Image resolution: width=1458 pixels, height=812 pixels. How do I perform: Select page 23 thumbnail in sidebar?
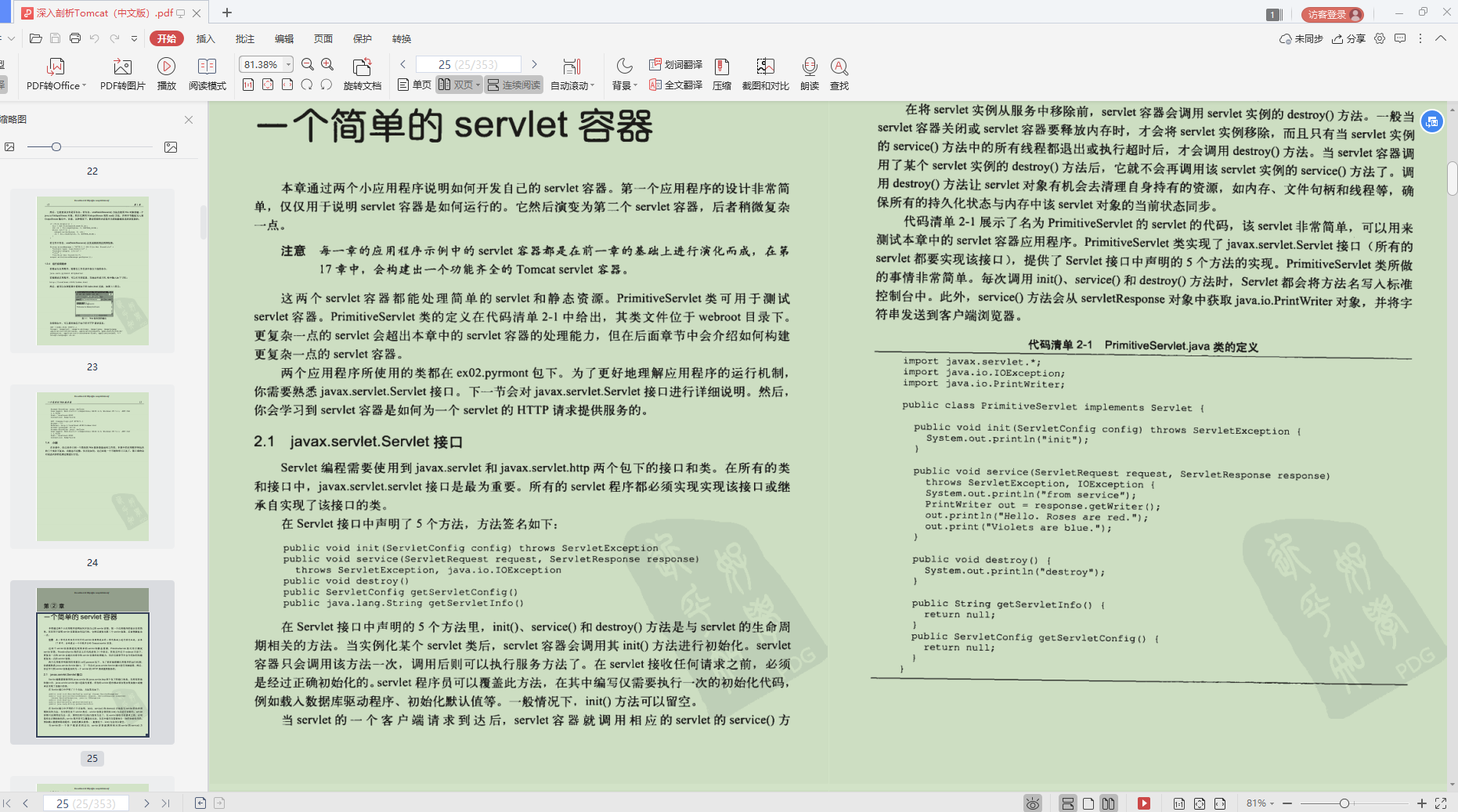coord(92,270)
